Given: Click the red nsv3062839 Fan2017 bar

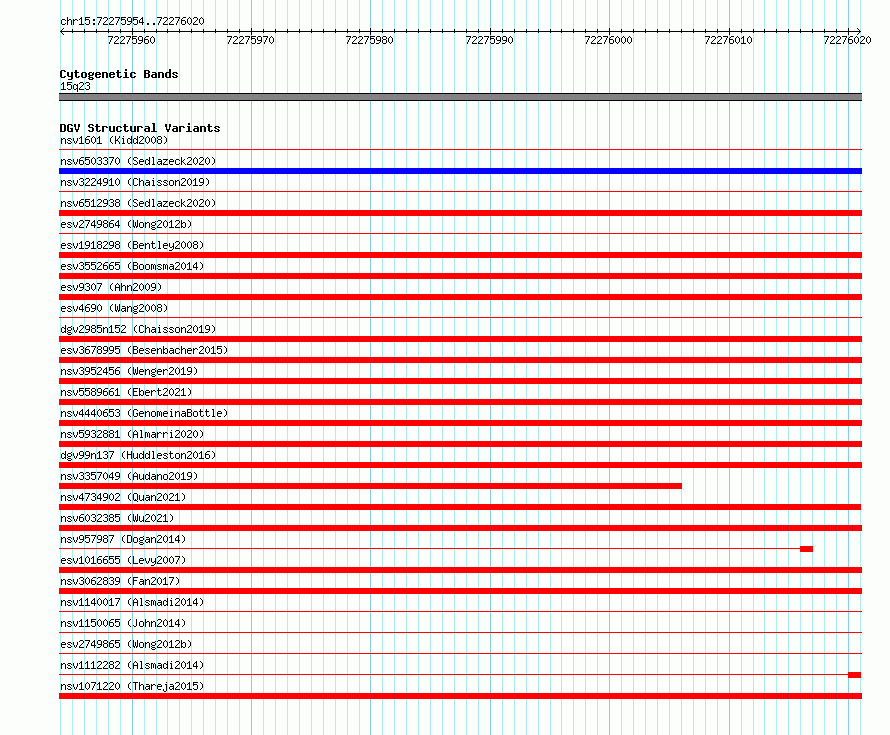Looking at the screenshot, I should [460, 591].
